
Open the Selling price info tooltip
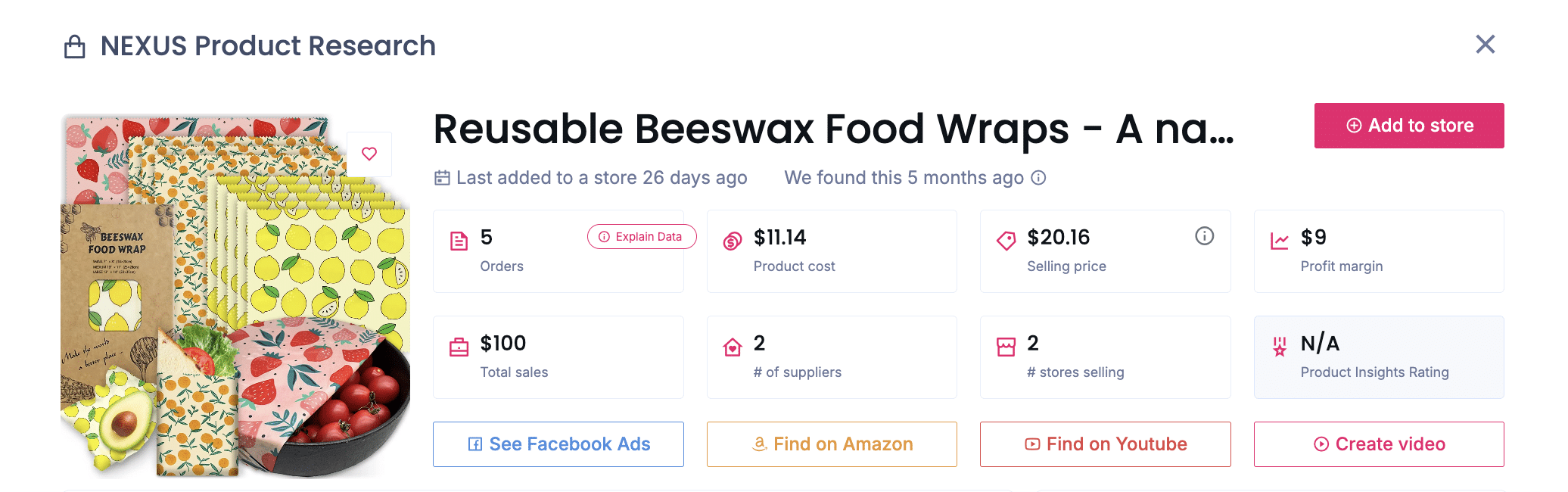point(1205,235)
